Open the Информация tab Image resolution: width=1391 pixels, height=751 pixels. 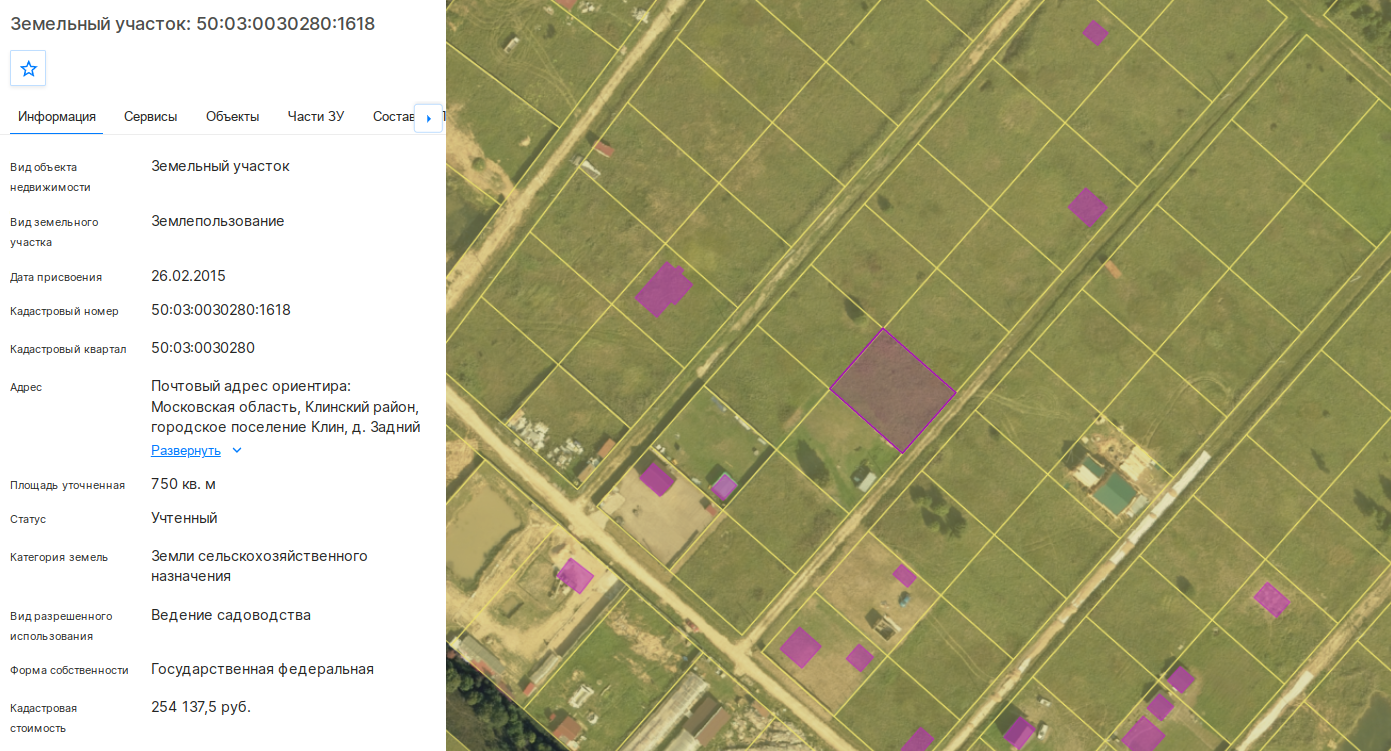click(57, 117)
